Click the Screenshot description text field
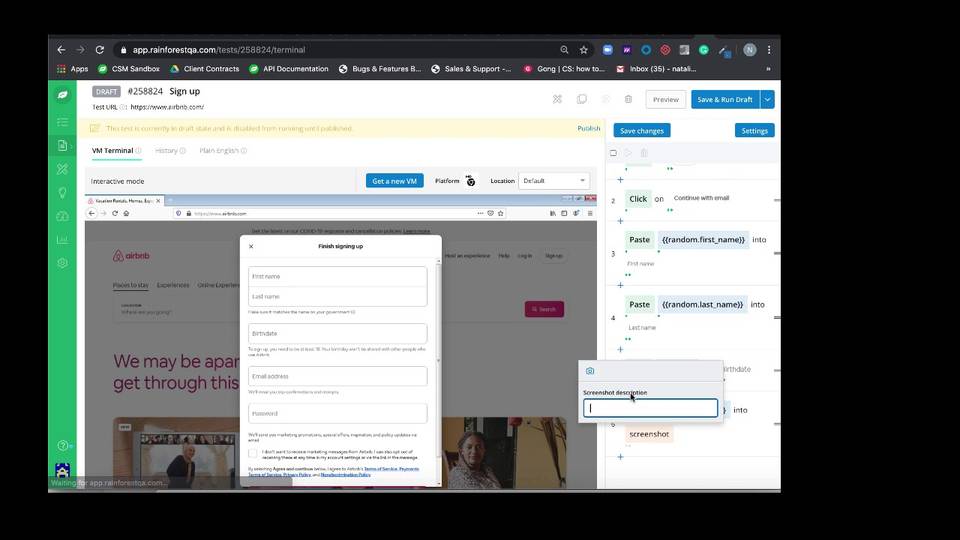The width and height of the screenshot is (960, 540). tap(650, 408)
